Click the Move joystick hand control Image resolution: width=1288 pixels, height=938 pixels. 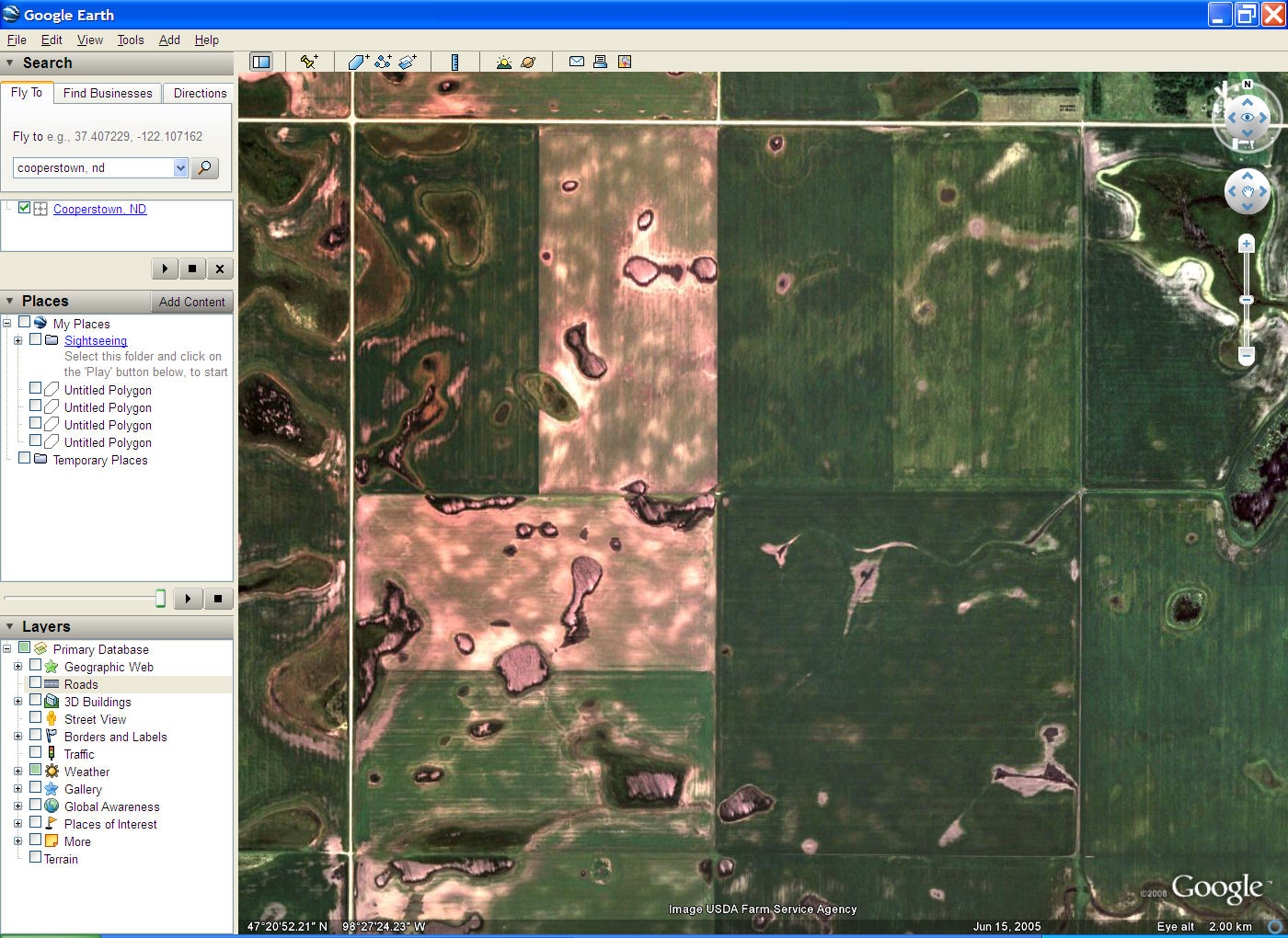[1248, 192]
